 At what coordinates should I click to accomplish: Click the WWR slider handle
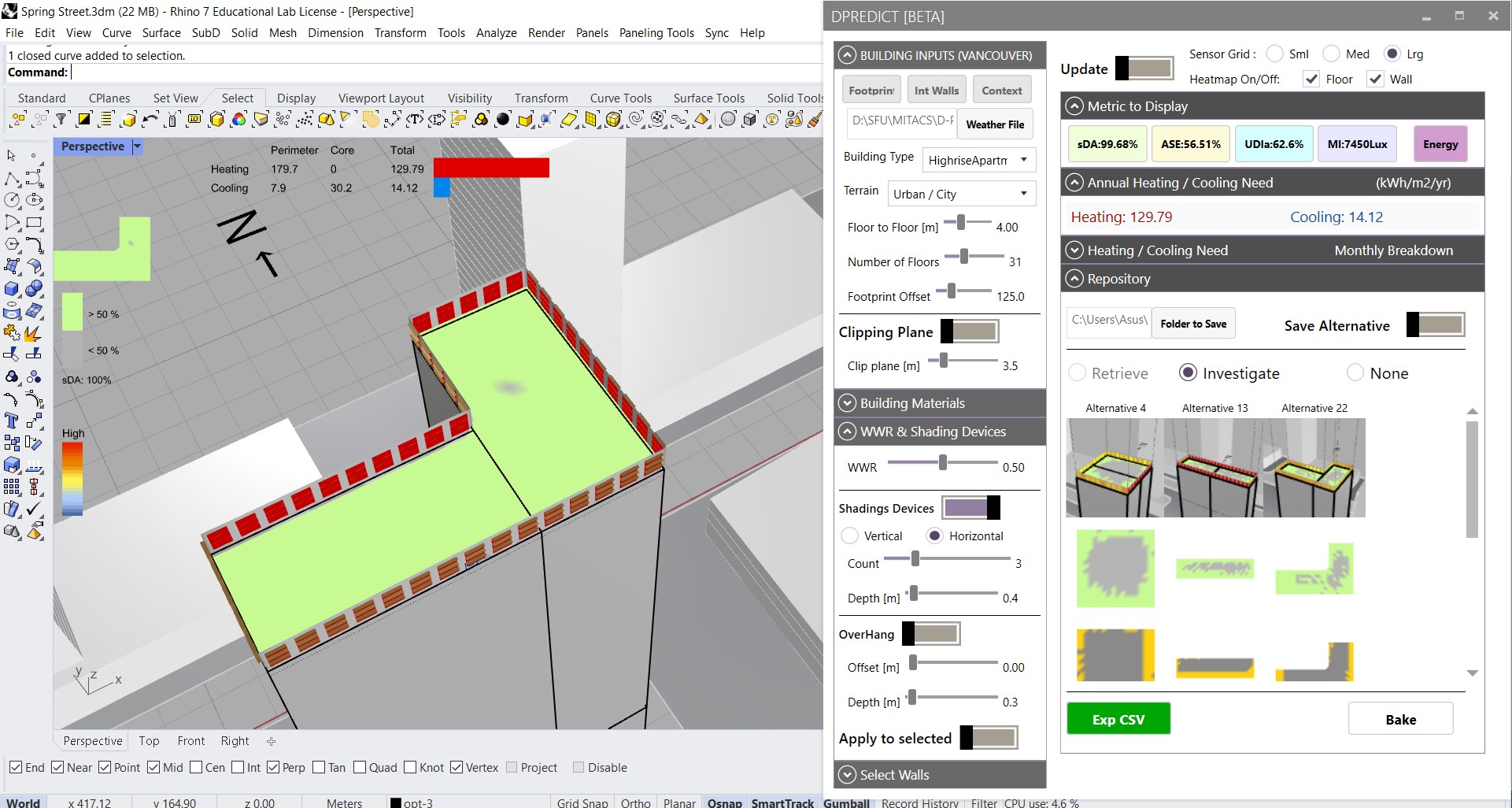click(x=943, y=463)
